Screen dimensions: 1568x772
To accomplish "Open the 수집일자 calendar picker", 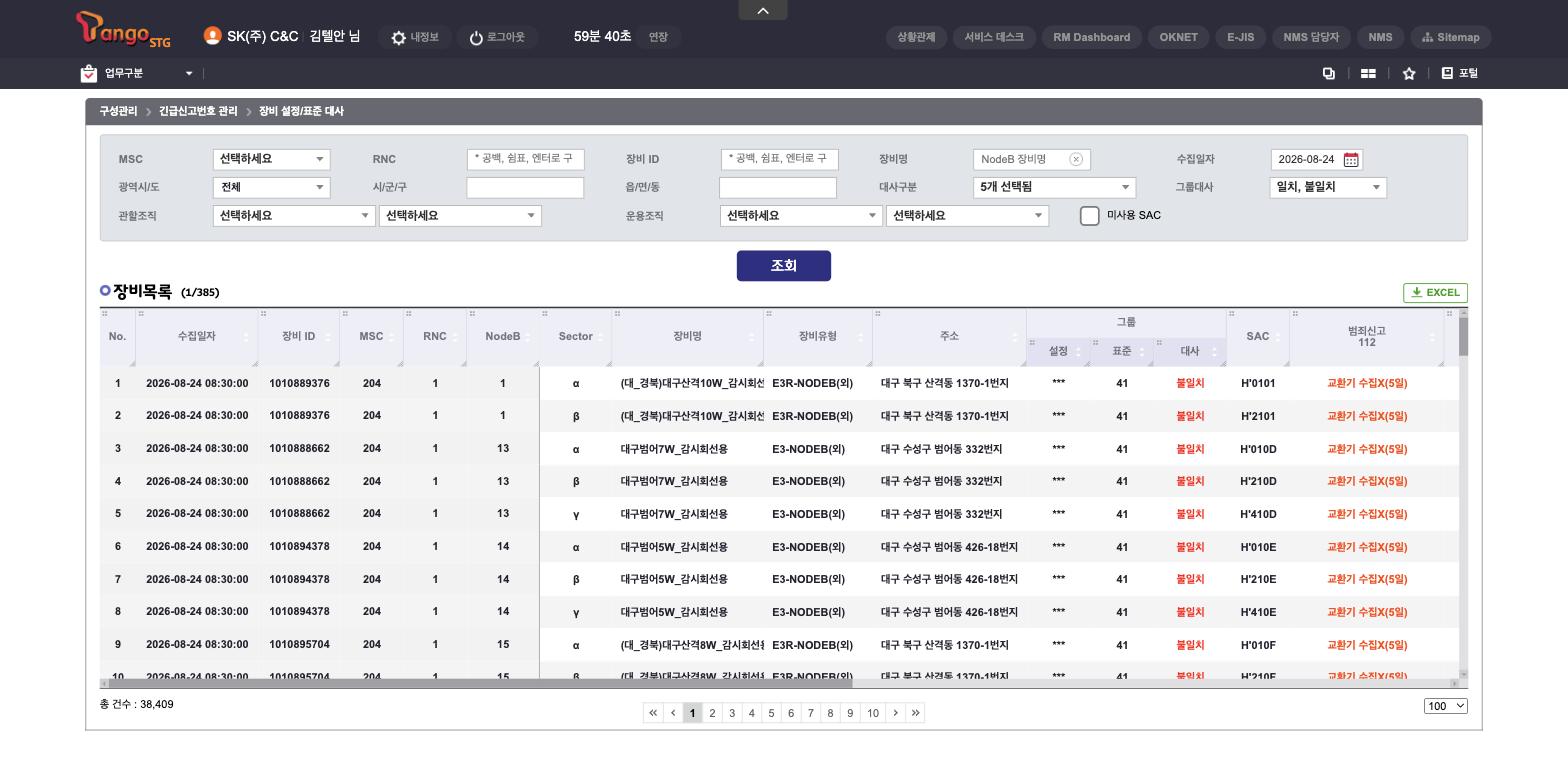I will [1351, 159].
